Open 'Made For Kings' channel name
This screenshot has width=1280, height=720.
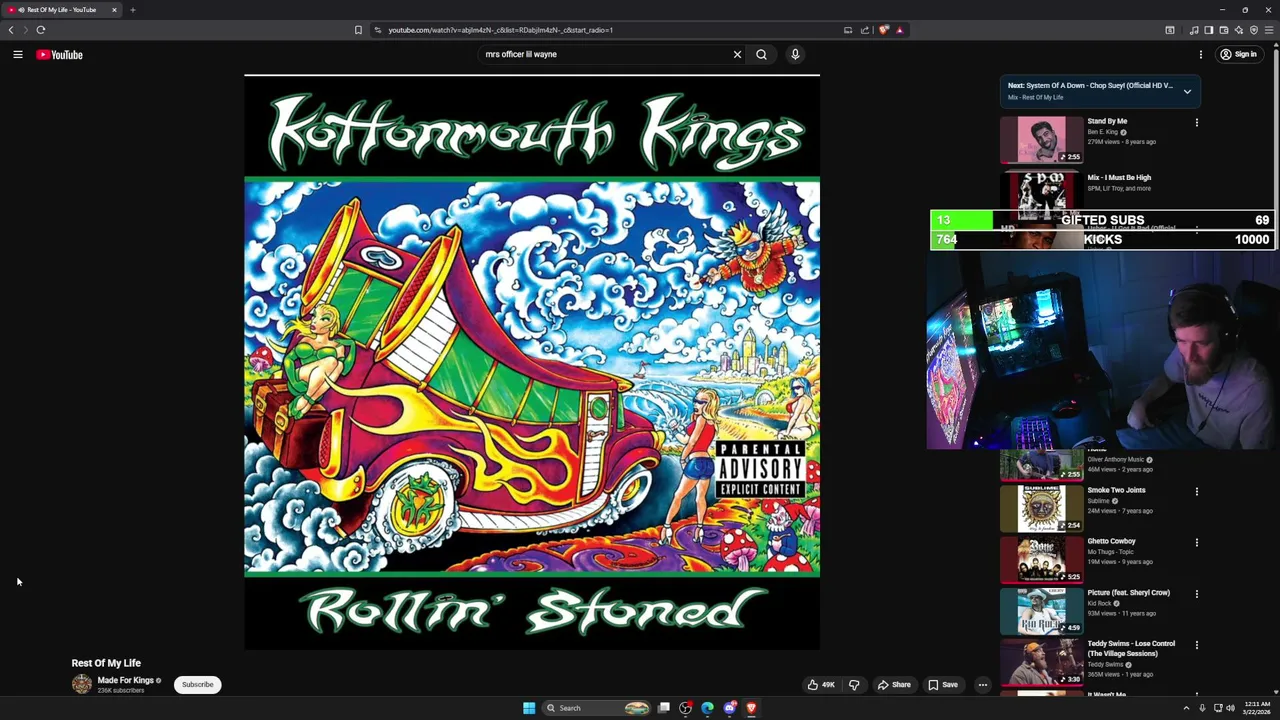pyautogui.click(x=125, y=680)
